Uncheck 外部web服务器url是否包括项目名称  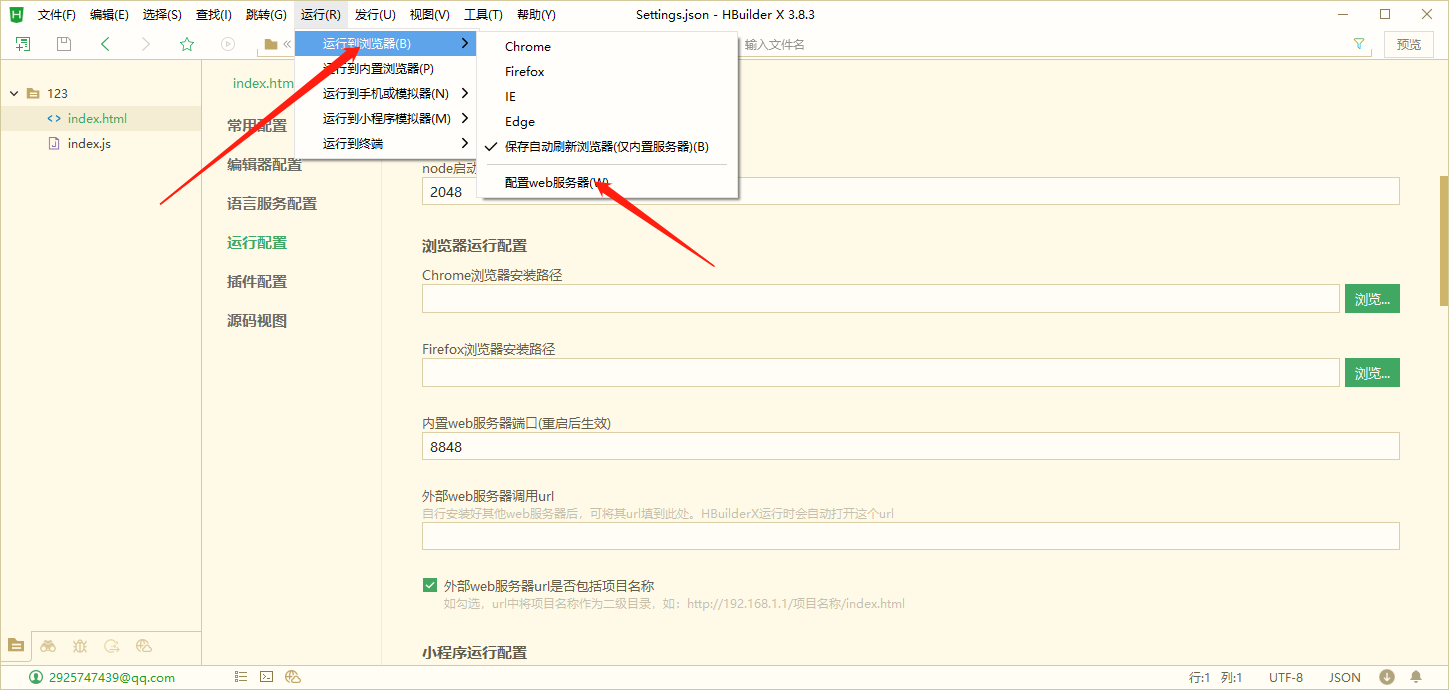point(430,584)
